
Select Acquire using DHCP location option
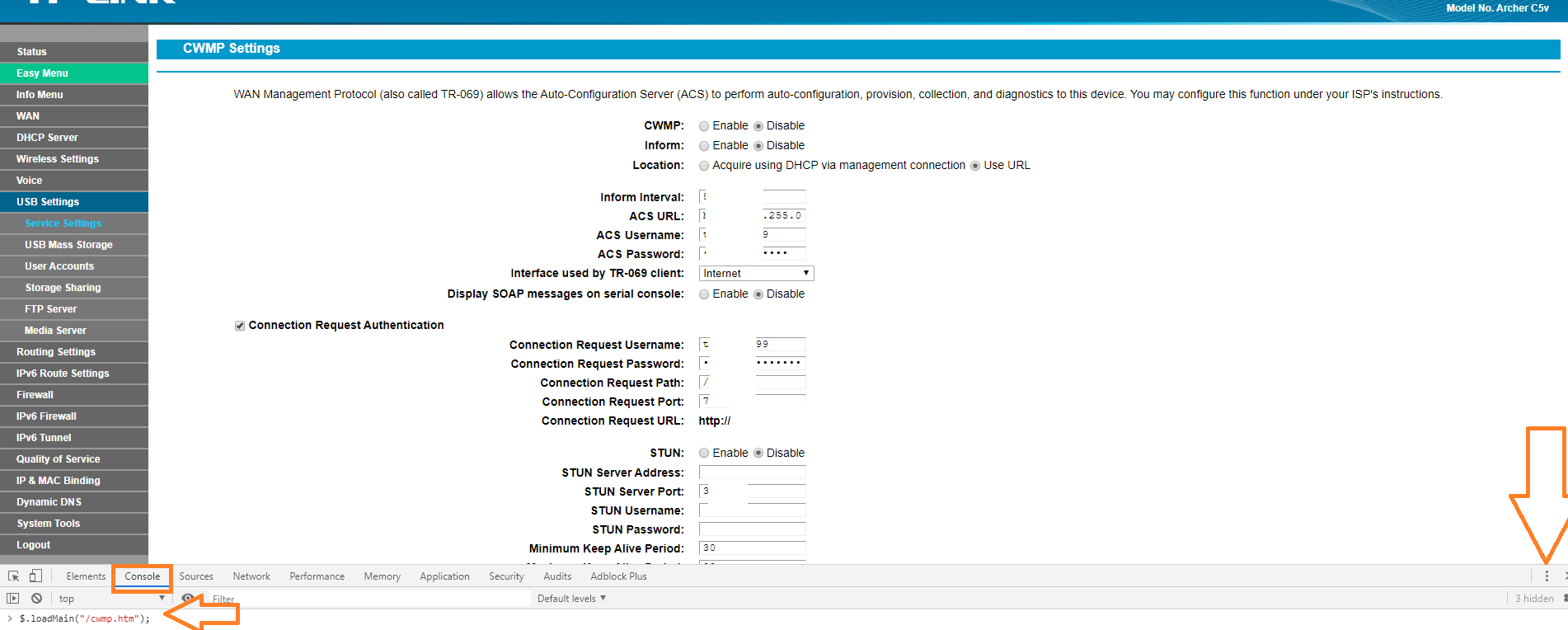pyautogui.click(x=704, y=166)
